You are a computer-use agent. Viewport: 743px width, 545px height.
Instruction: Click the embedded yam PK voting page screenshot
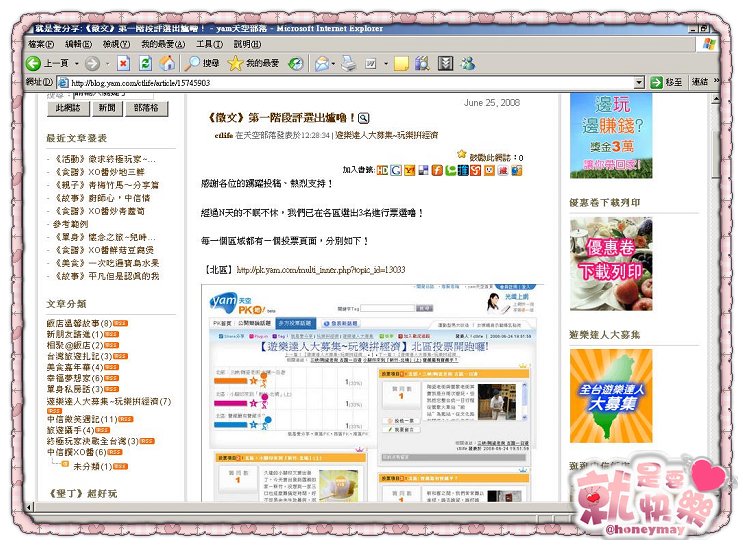[372, 392]
